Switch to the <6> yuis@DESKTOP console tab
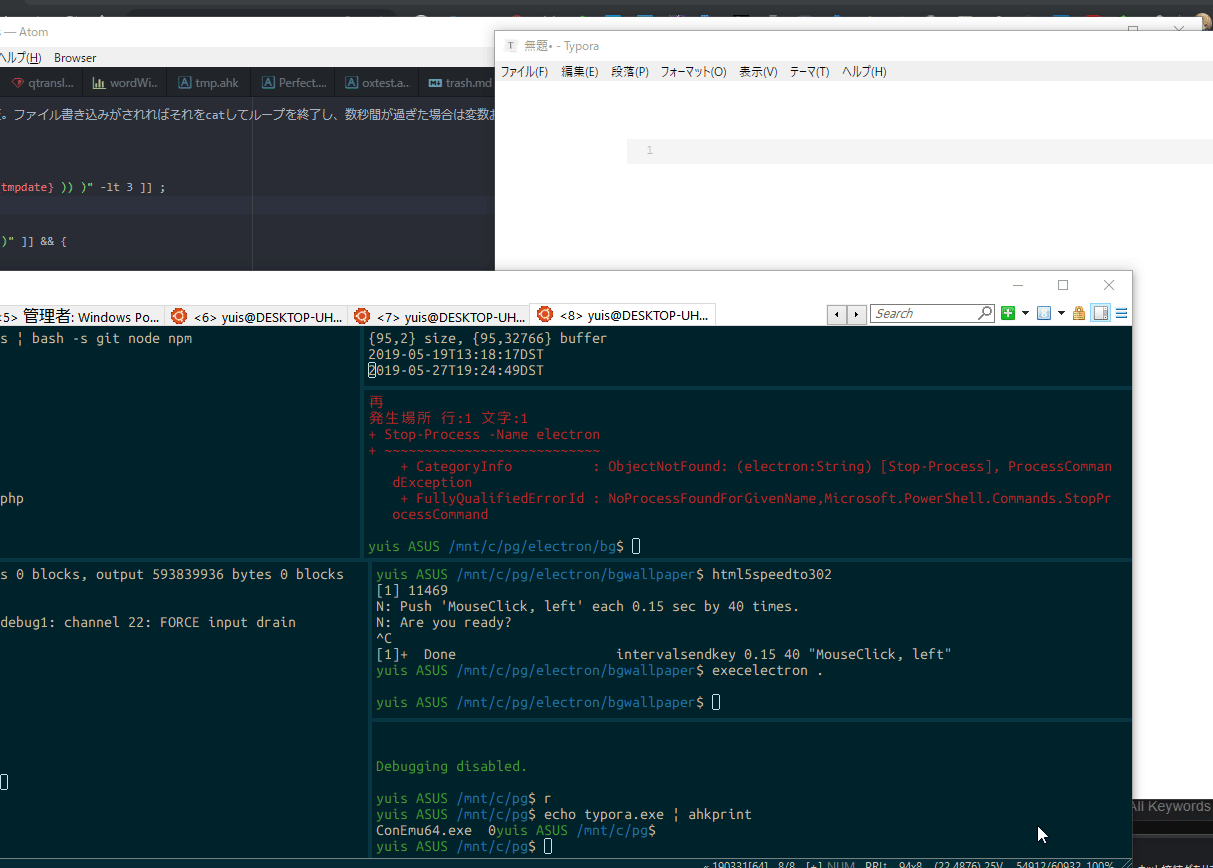The height and width of the screenshot is (868, 1213). click(x=257, y=316)
